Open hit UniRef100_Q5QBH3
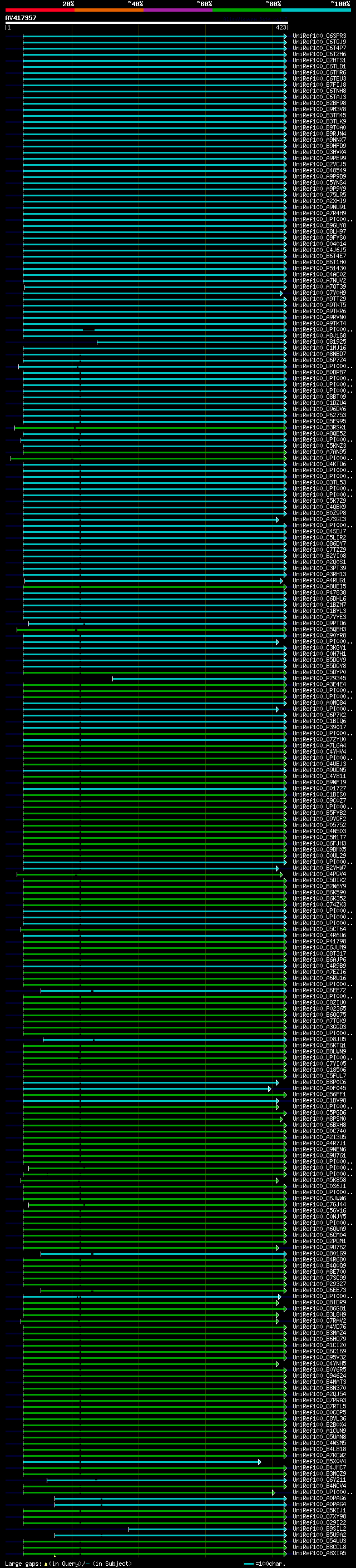This screenshot has height=1568, width=356. pyautogui.click(x=319, y=630)
